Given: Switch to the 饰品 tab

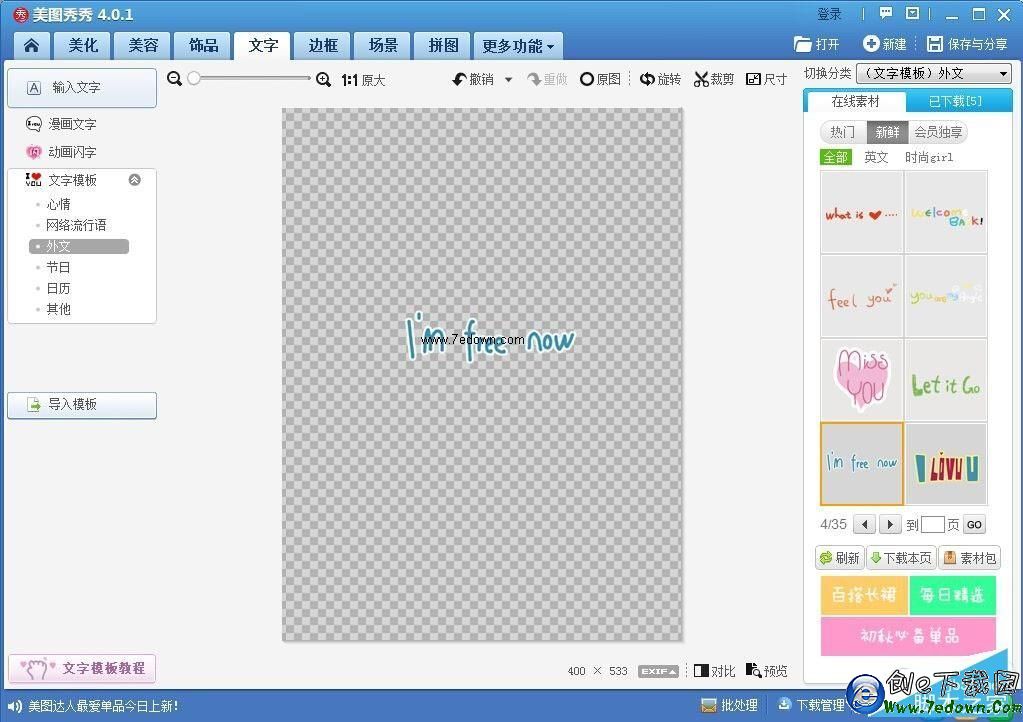Looking at the screenshot, I should 203,45.
